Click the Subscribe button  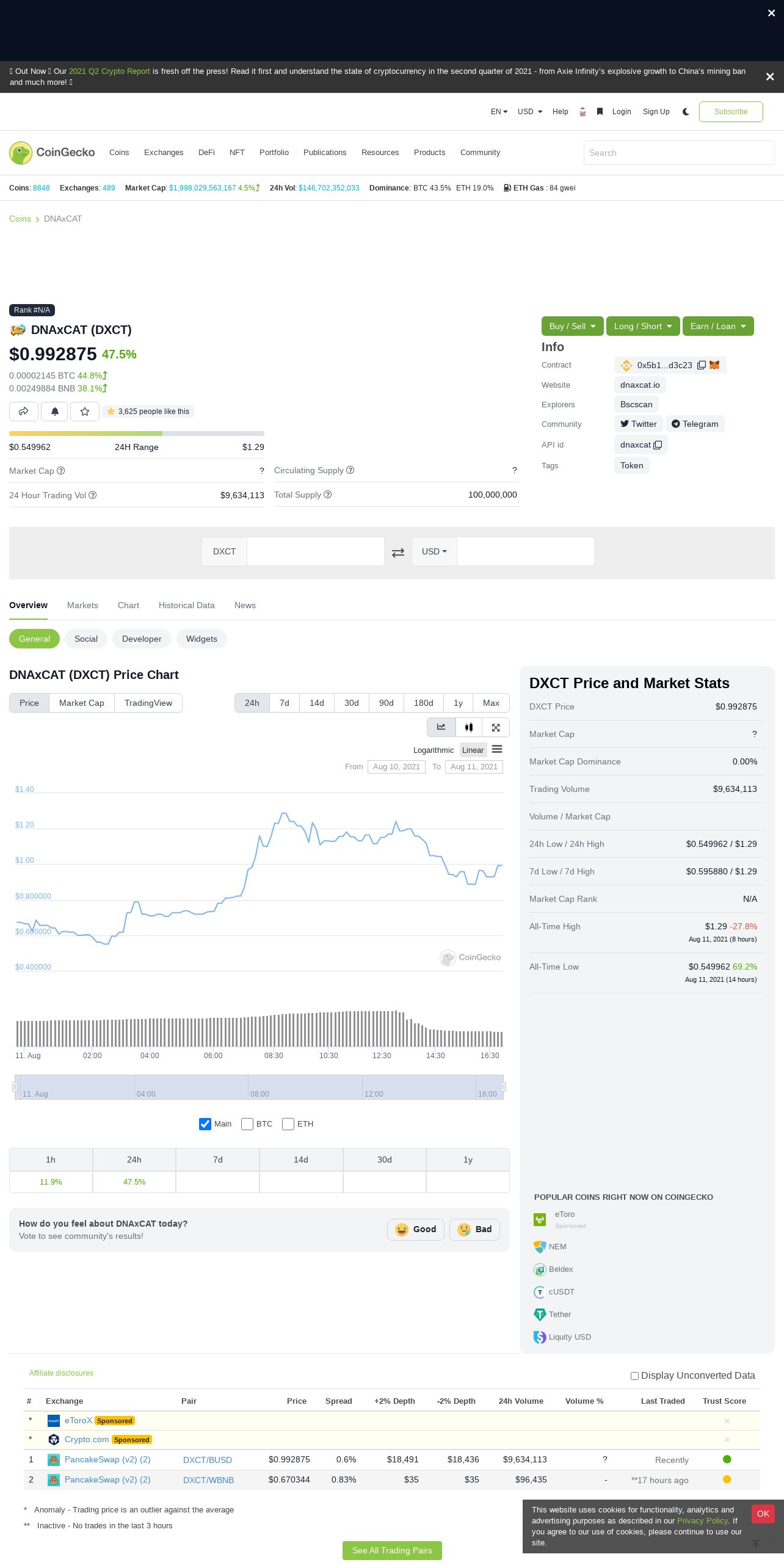(731, 112)
